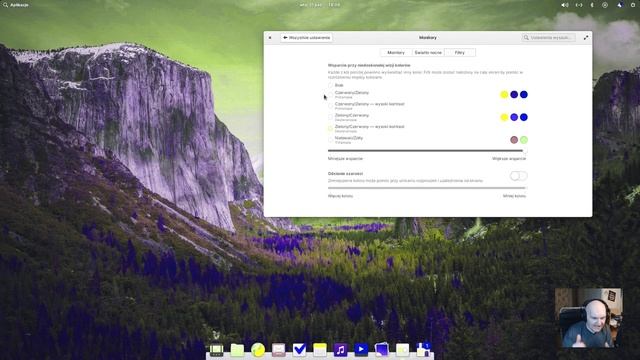
Task: Click the settings search field
Action: [x=549, y=38]
